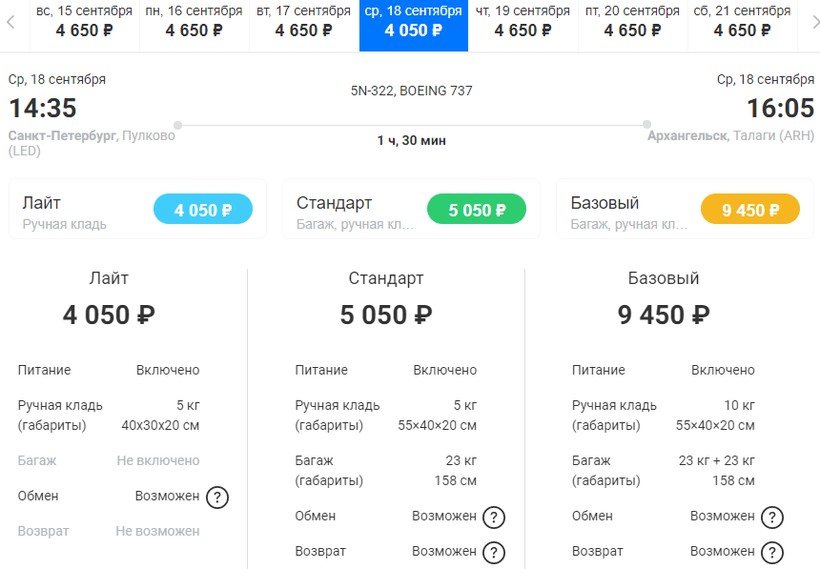Click the Лайт tariff card title
The image size is (820, 569).
(41, 203)
